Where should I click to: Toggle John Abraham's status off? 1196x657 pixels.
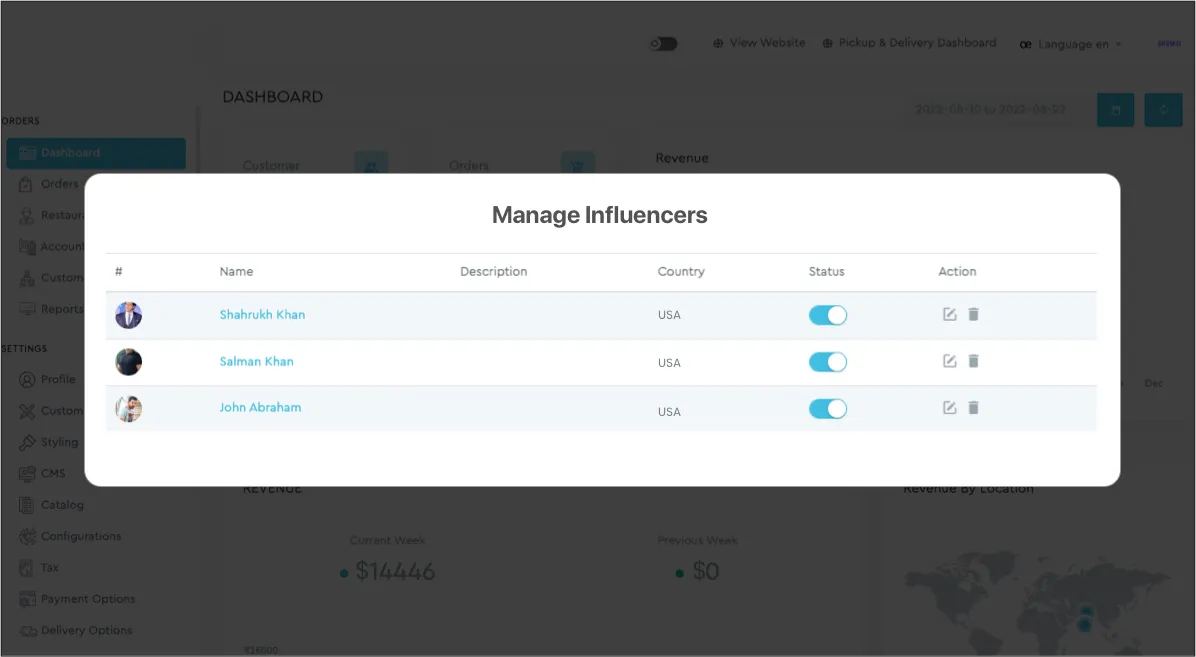click(x=827, y=408)
